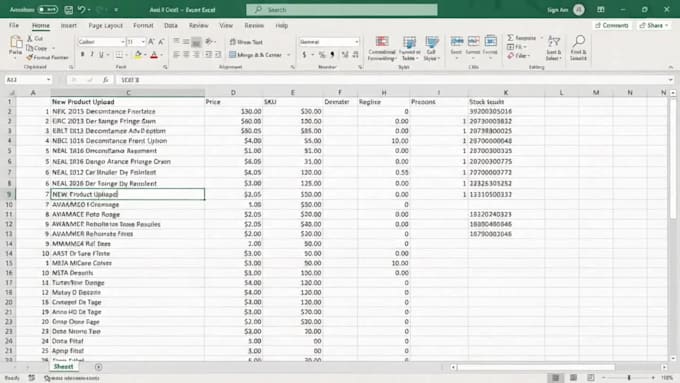Apply the red font color A
Screen dimensions: 680x383
click(x=154, y=55)
